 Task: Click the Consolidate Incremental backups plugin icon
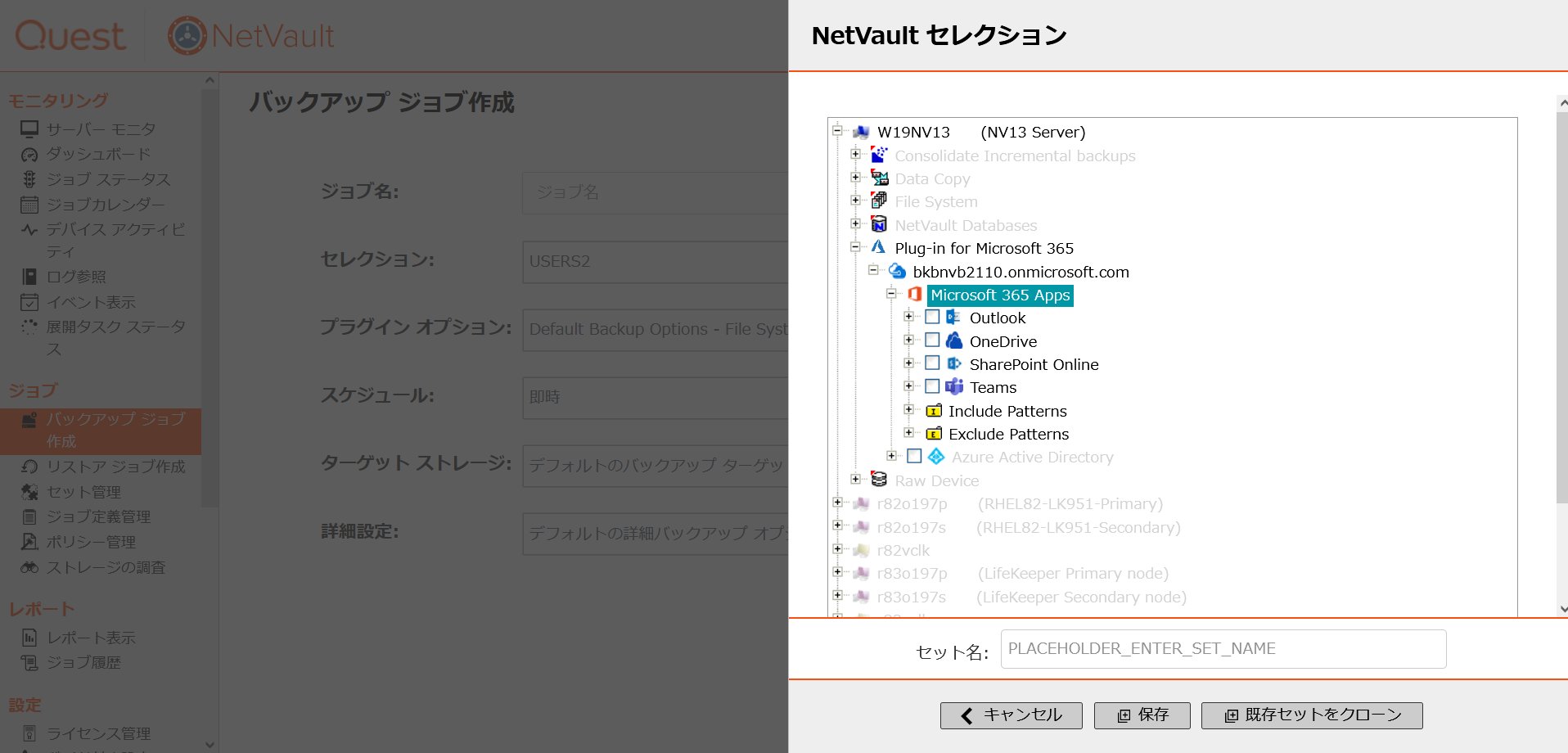pos(879,155)
